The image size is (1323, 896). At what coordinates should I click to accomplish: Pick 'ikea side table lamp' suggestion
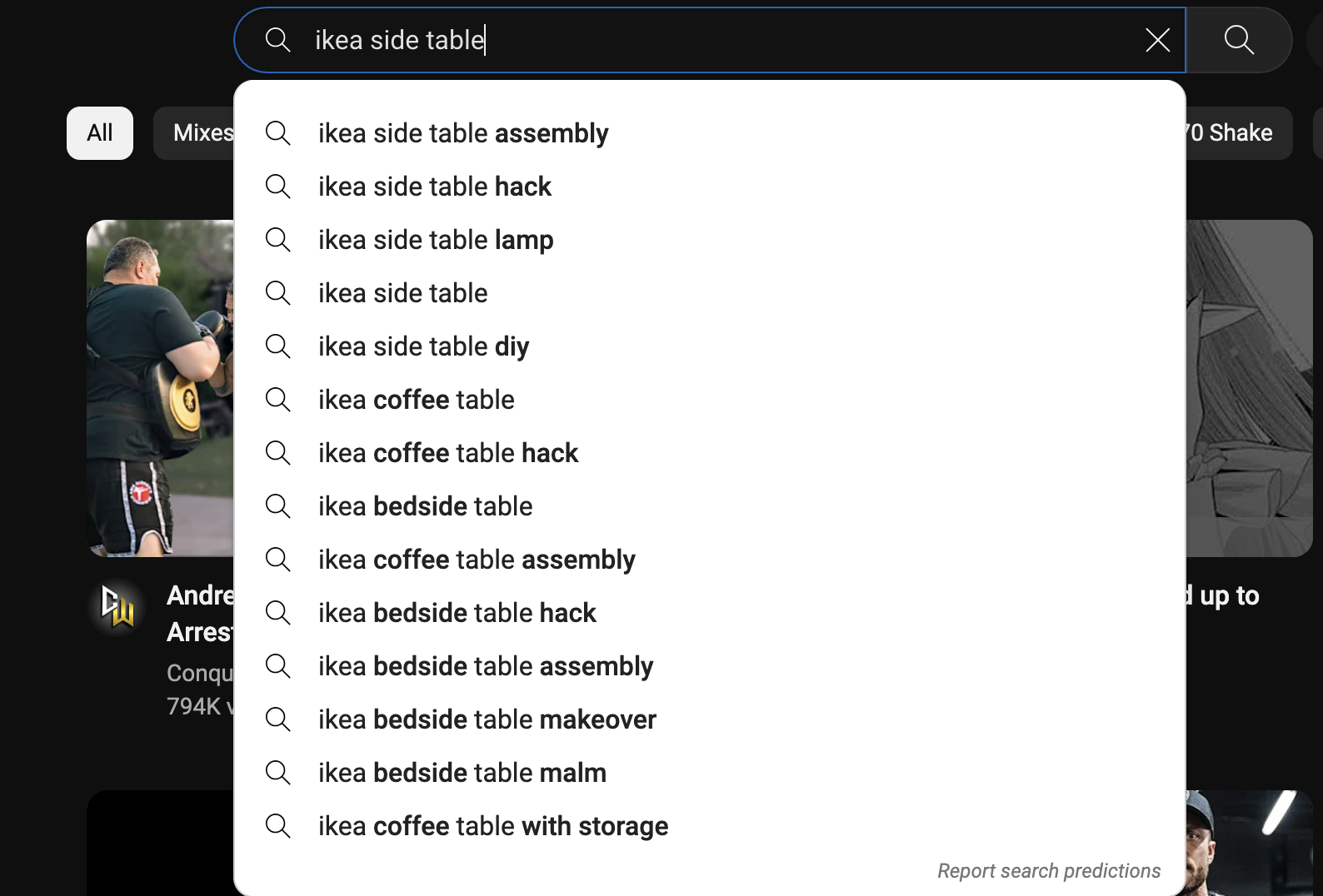(436, 240)
